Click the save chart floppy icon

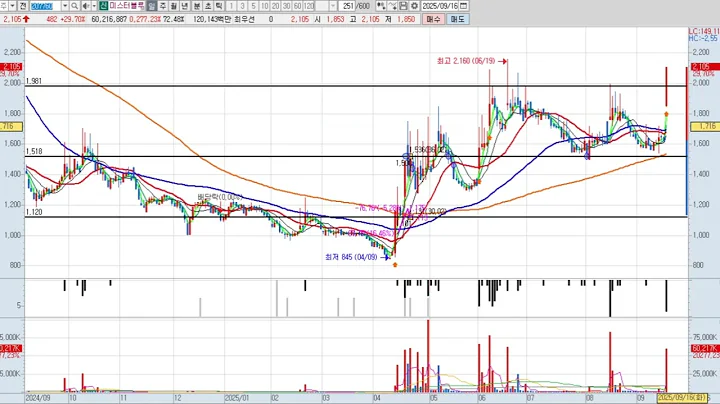(x=403, y=6)
